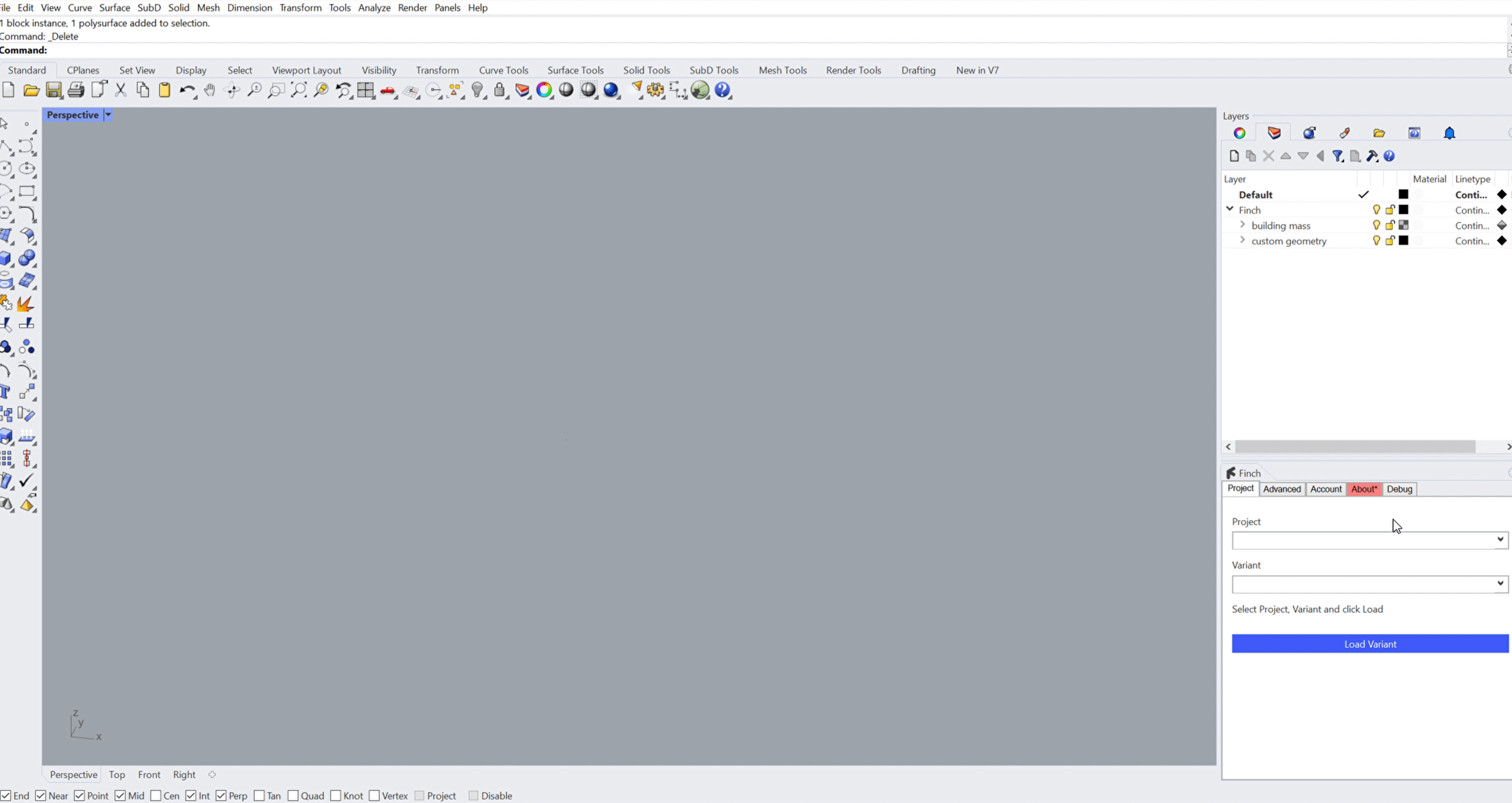Toggle visibility bulb of building mass layer
This screenshot has width=1512, height=803.
click(x=1376, y=226)
